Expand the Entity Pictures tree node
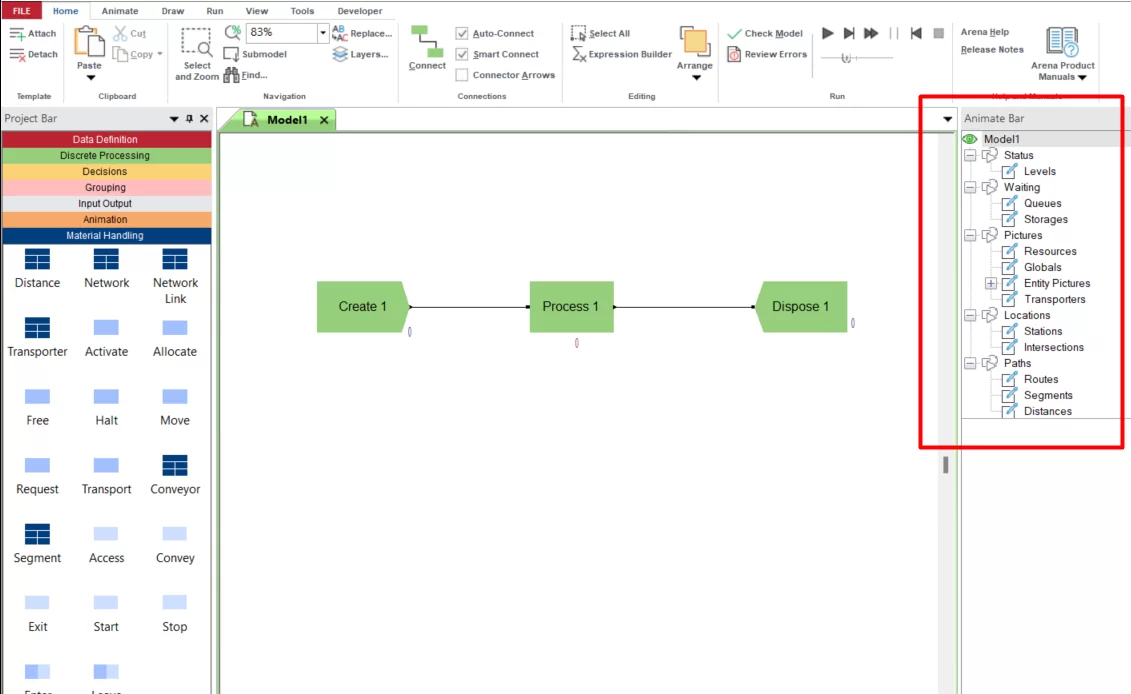 coord(991,284)
